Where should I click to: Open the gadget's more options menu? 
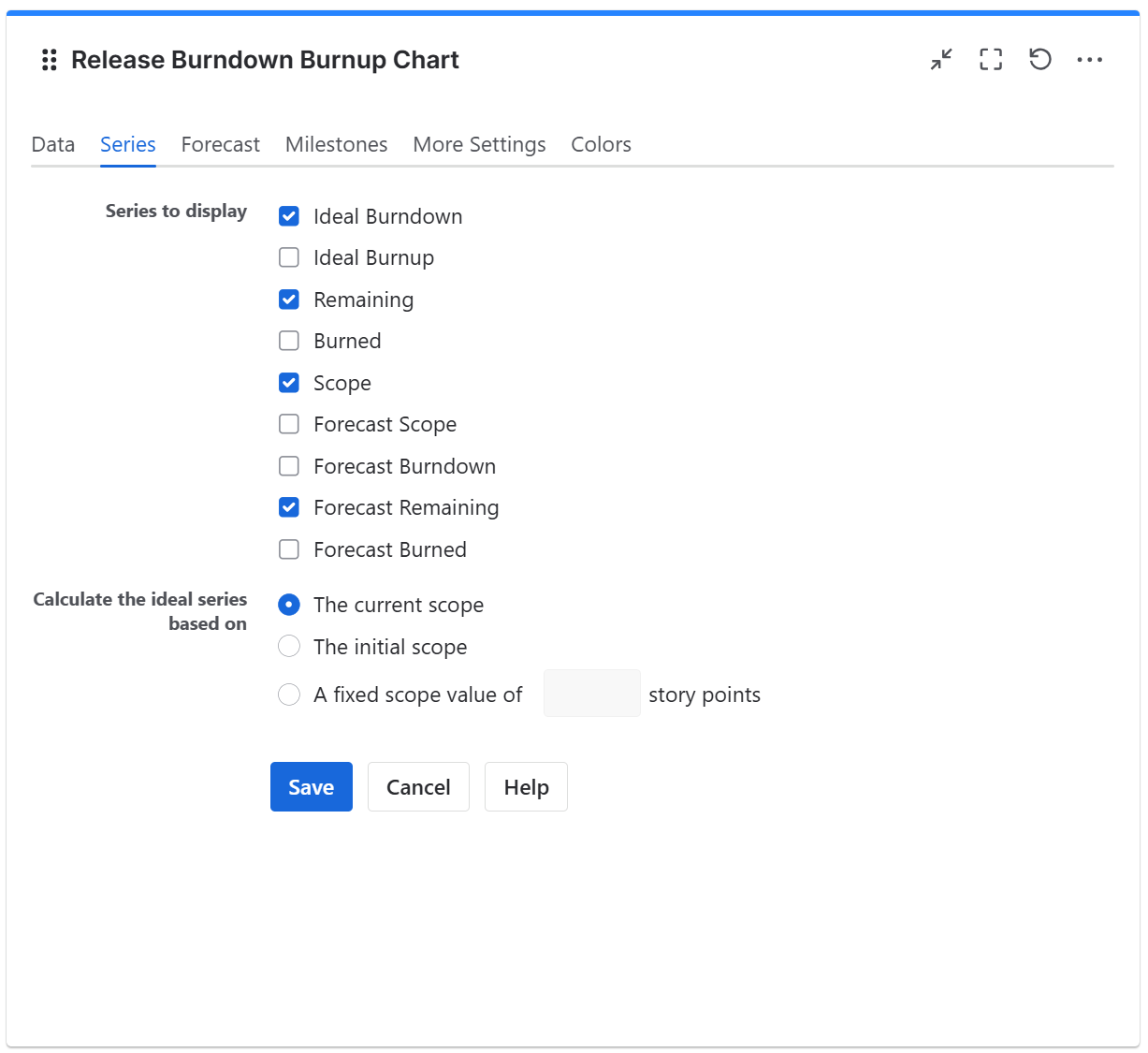(x=1090, y=60)
